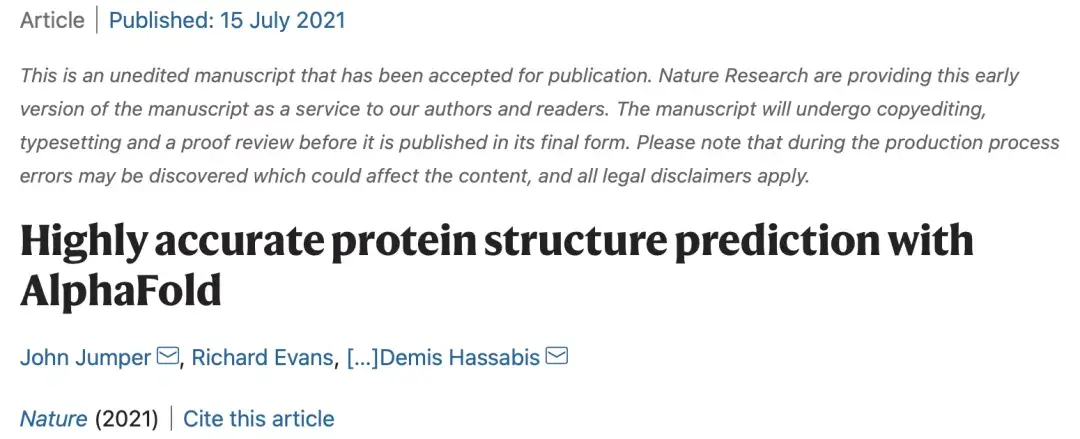Click the 'Published: 15 July 2021' link
This screenshot has height=439, width=1080.
coord(227,20)
